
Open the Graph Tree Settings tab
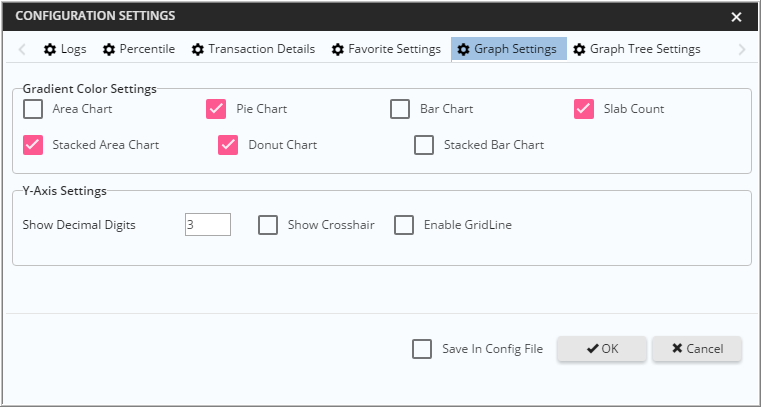point(637,49)
